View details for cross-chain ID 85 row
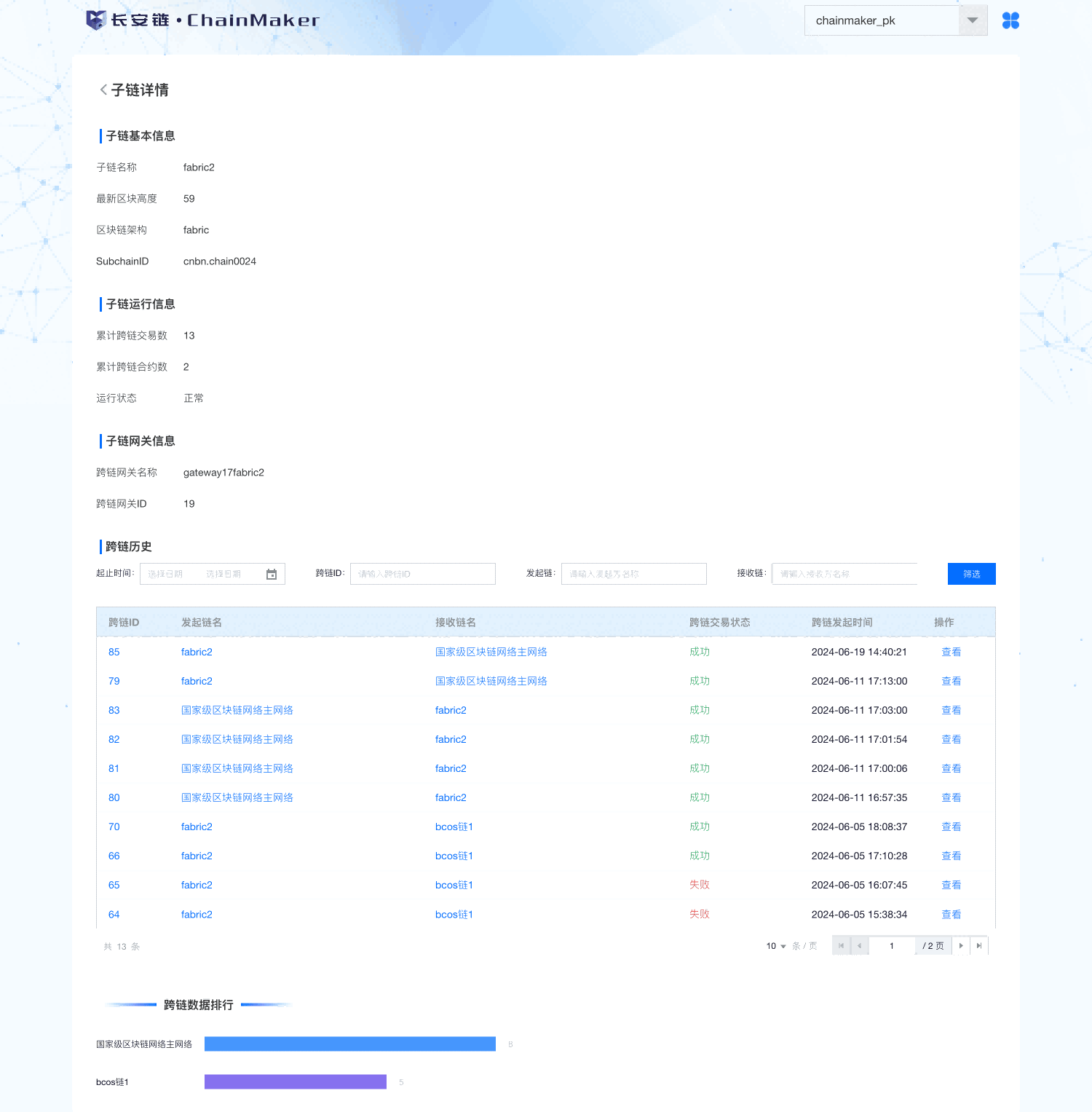This screenshot has height=1112, width=1092. (x=951, y=652)
